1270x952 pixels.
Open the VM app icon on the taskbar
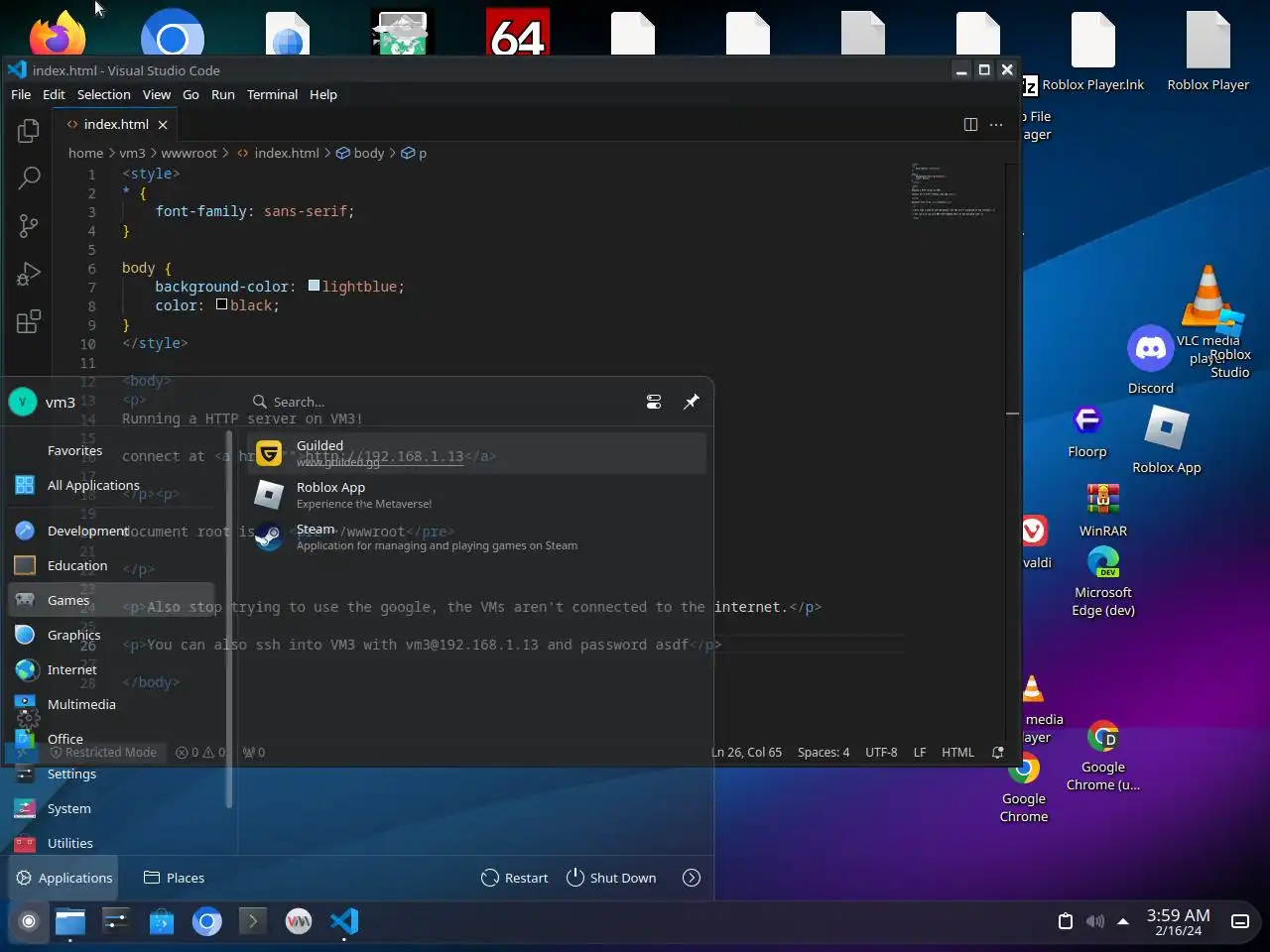[299, 921]
